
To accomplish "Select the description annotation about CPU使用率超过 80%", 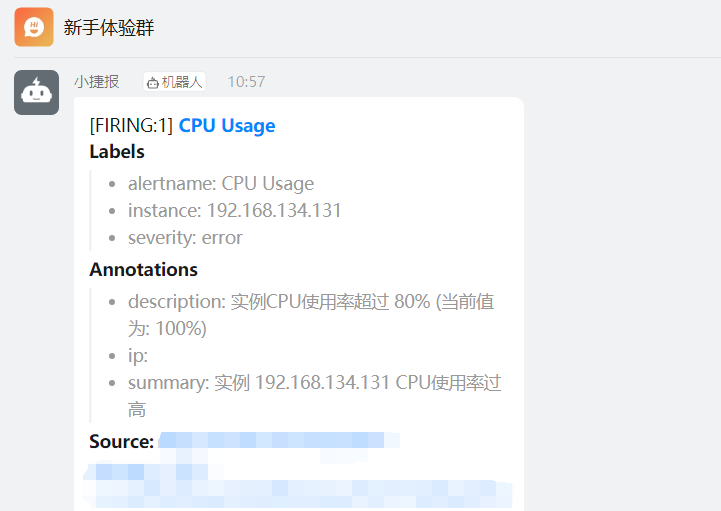I will tap(311, 315).
